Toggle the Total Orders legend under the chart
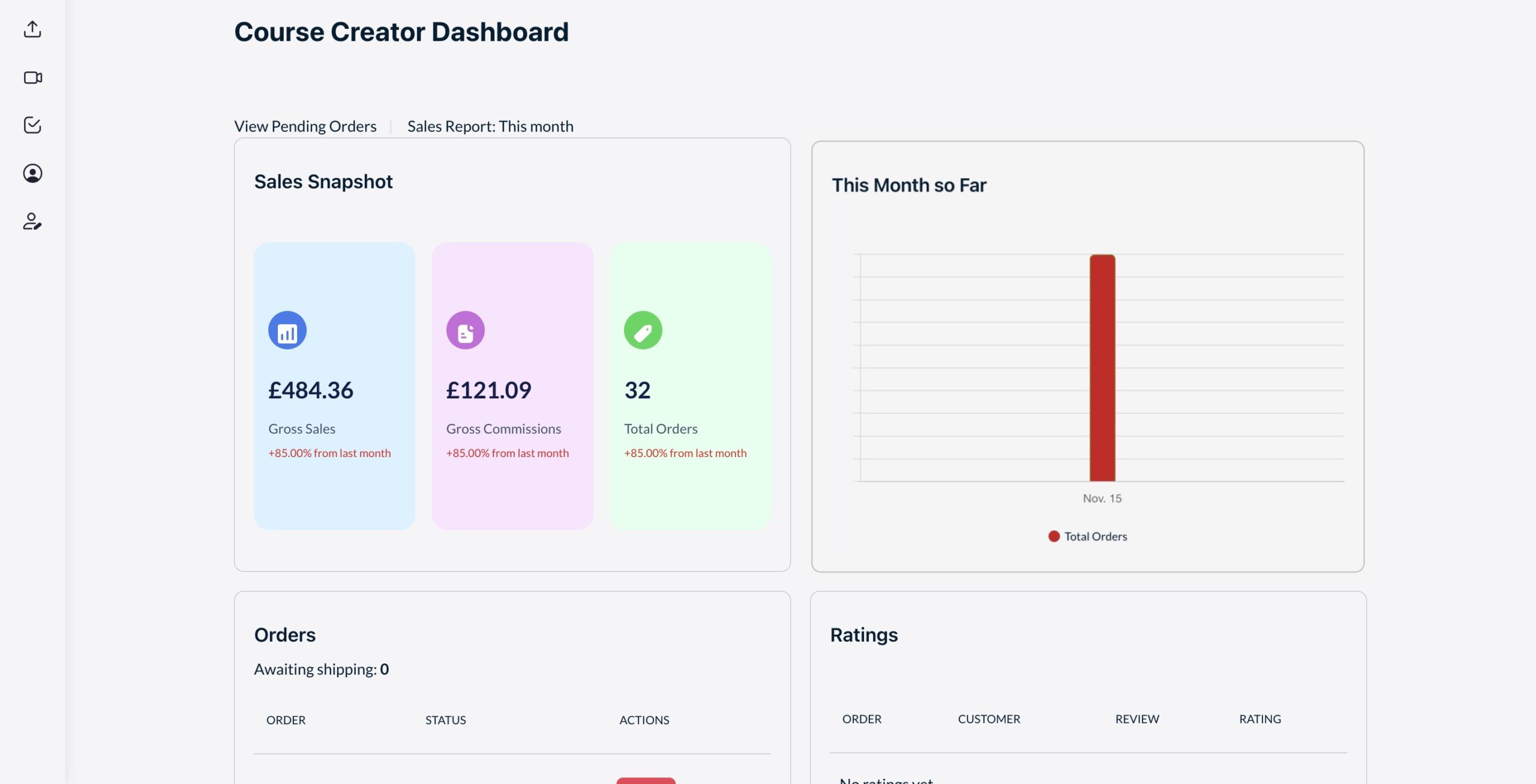Image resolution: width=1536 pixels, height=784 pixels. point(1087,536)
